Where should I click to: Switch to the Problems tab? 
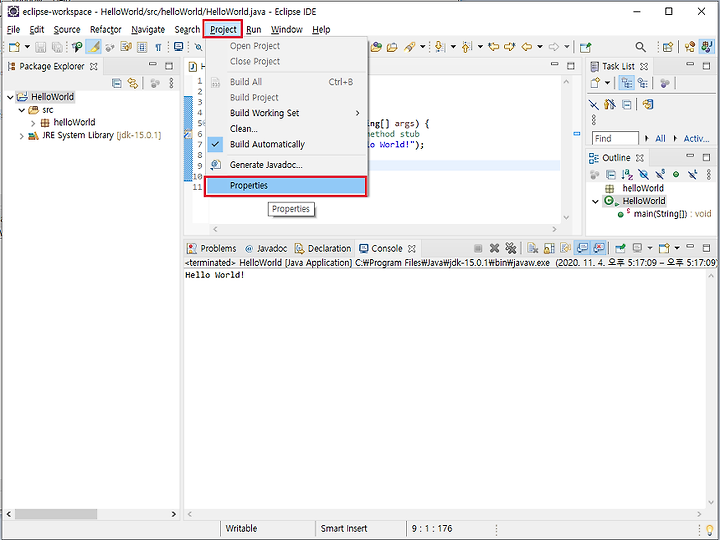click(x=212, y=248)
